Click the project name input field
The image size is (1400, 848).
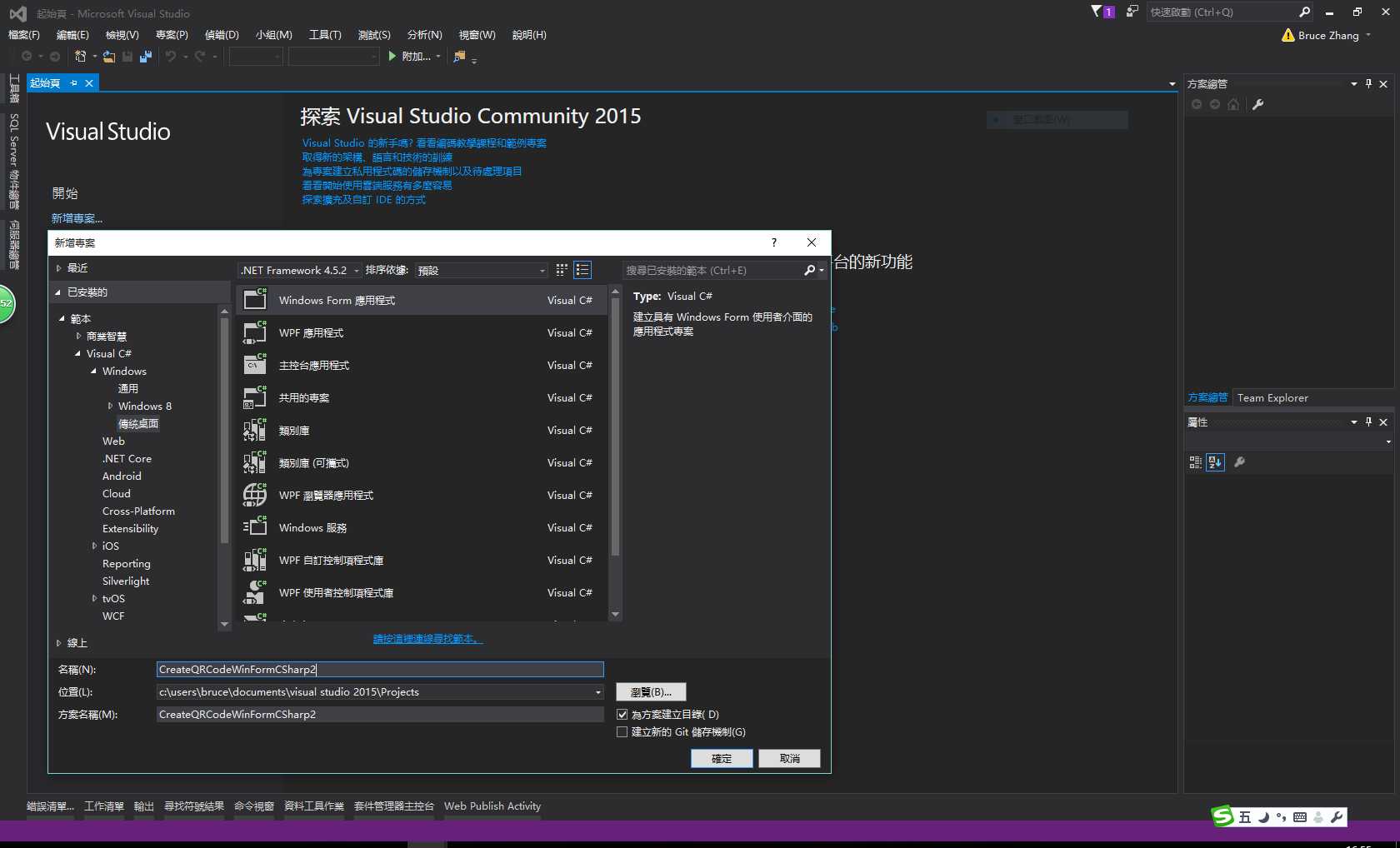tap(380, 670)
